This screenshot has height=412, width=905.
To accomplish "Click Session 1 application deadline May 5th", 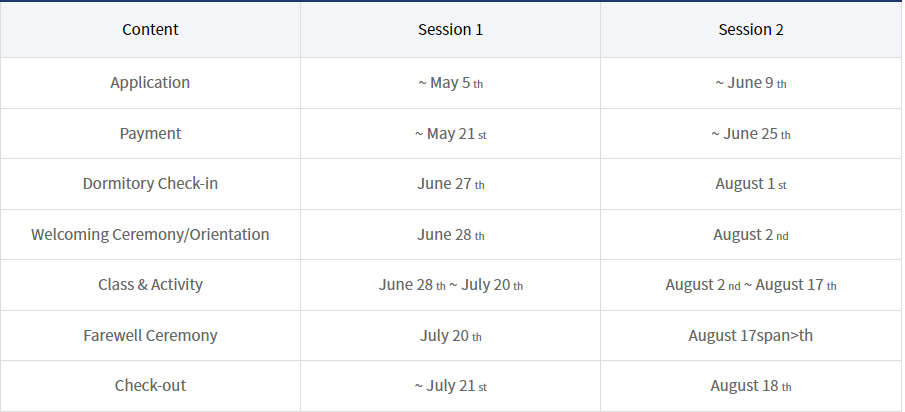I will [x=450, y=83].
